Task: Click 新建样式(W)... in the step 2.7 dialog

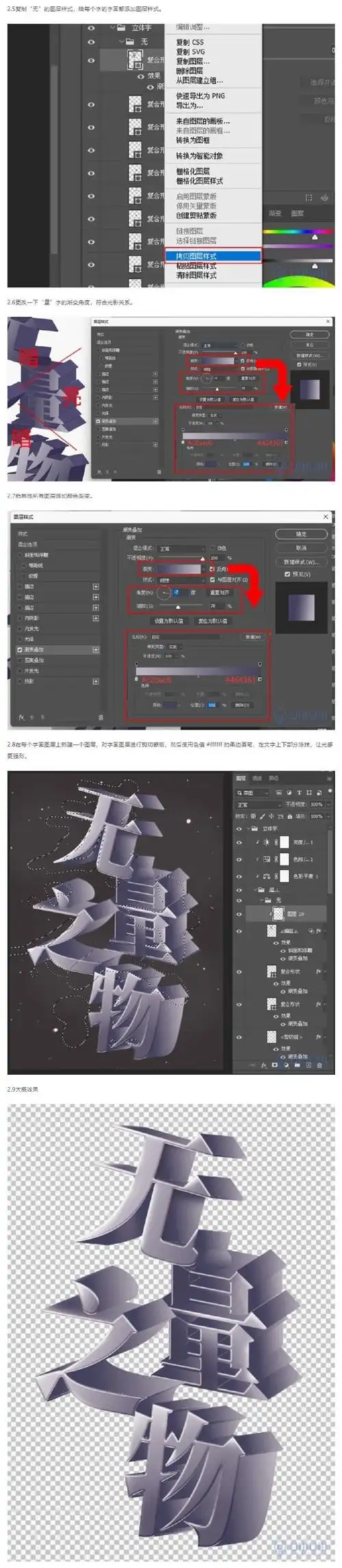Action: (302, 562)
